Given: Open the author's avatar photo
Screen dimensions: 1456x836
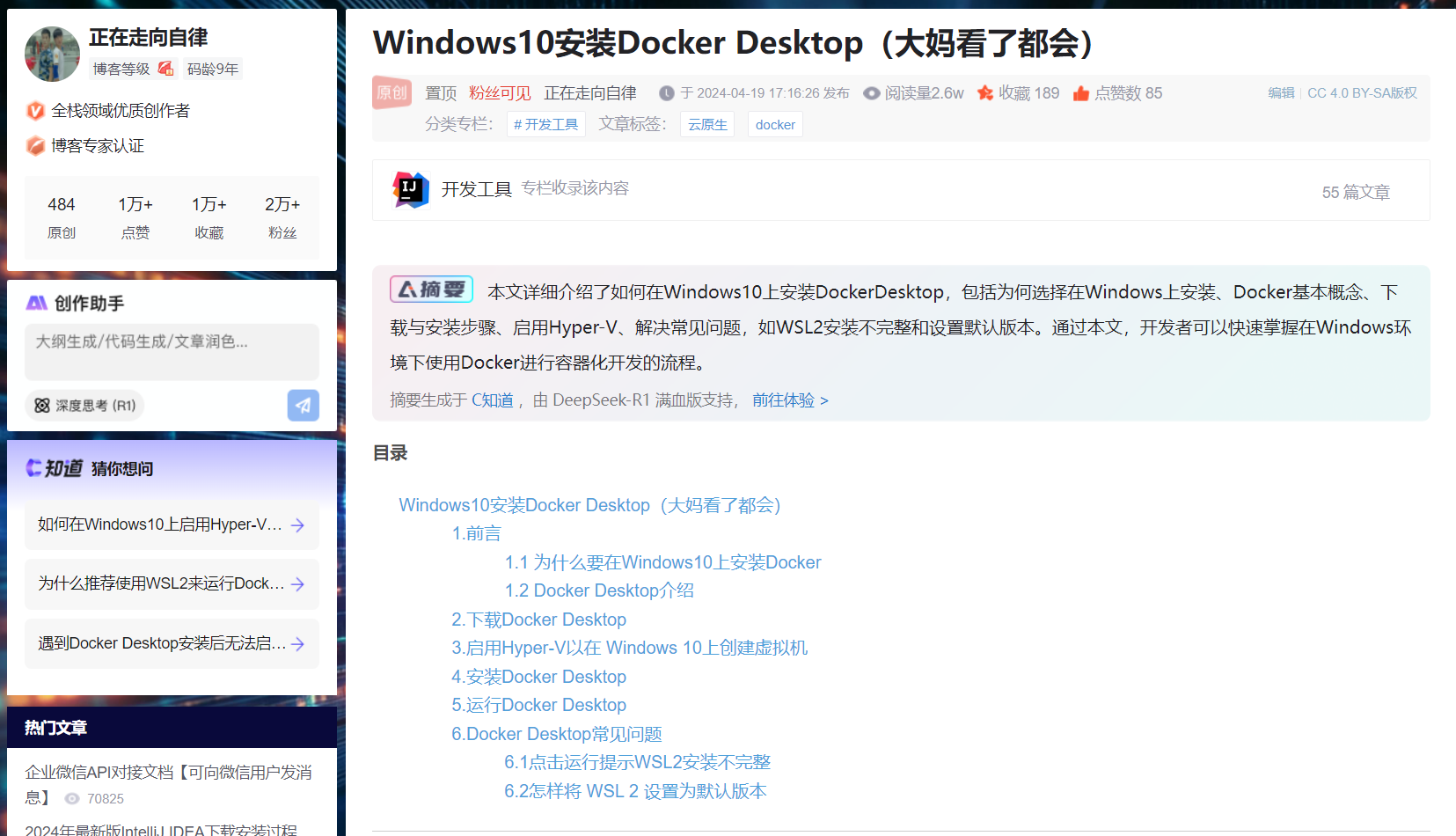Looking at the screenshot, I should (52, 54).
